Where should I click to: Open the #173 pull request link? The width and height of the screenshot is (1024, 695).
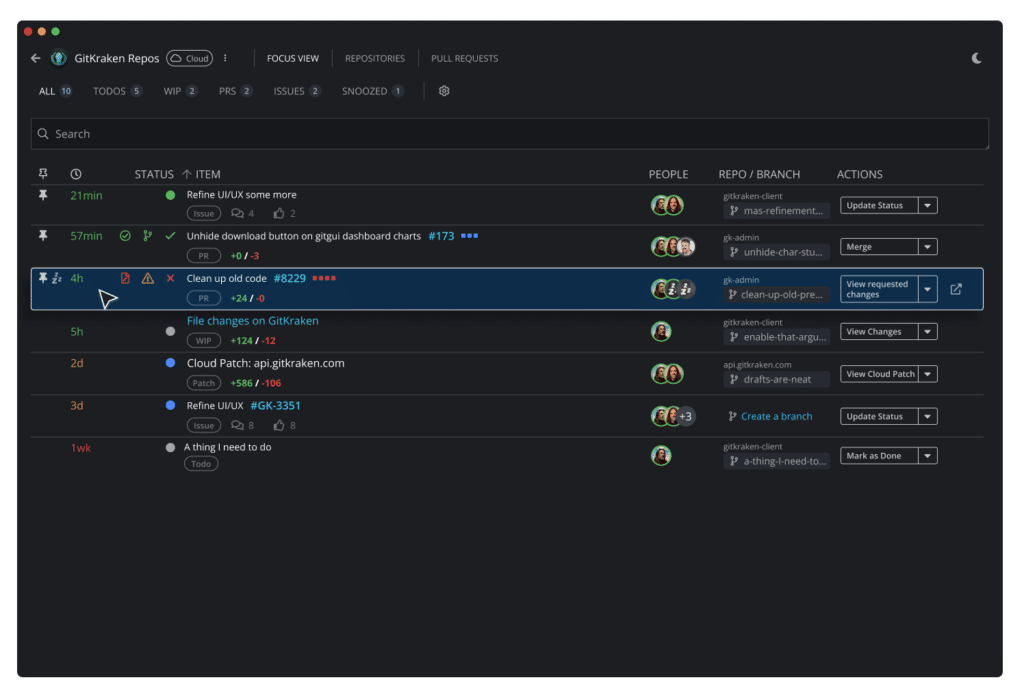point(441,236)
